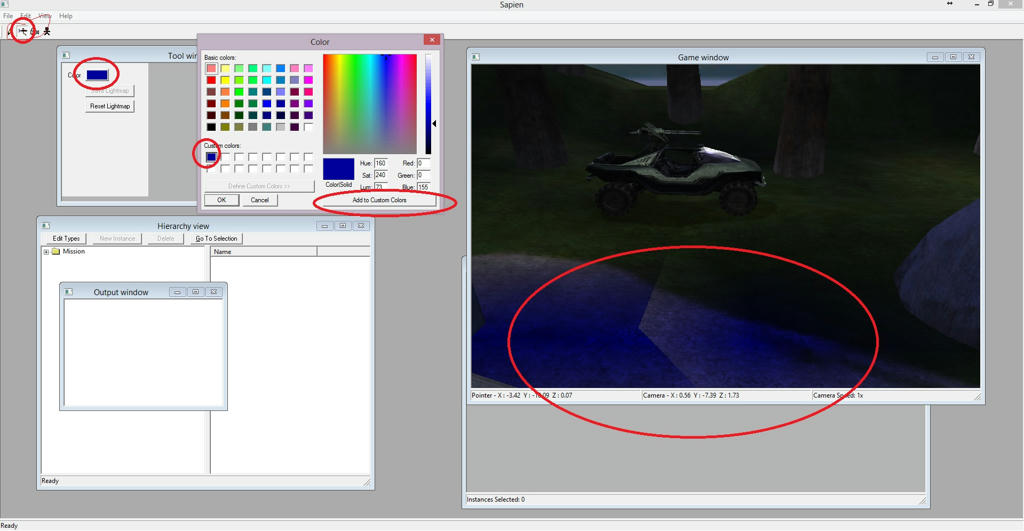The height and width of the screenshot is (531, 1024).
Task: Click Add to Custom Colors
Action: (379, 200)
